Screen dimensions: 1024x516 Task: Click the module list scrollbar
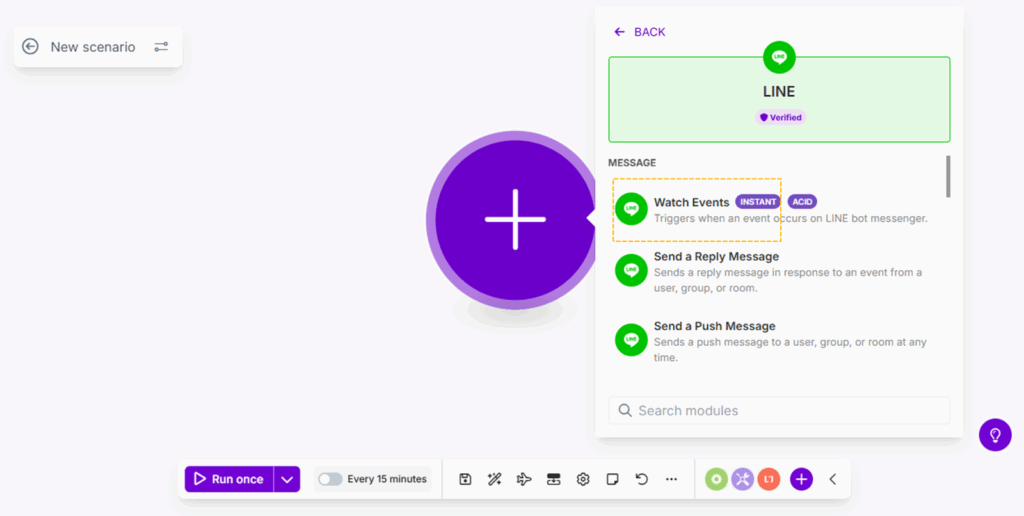[x=948, y=177]
